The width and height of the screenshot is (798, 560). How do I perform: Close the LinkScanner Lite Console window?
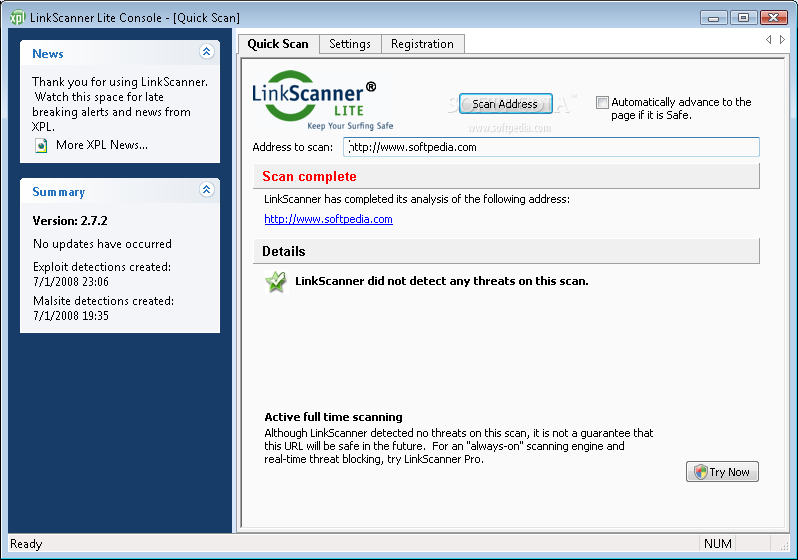[774, 18]
